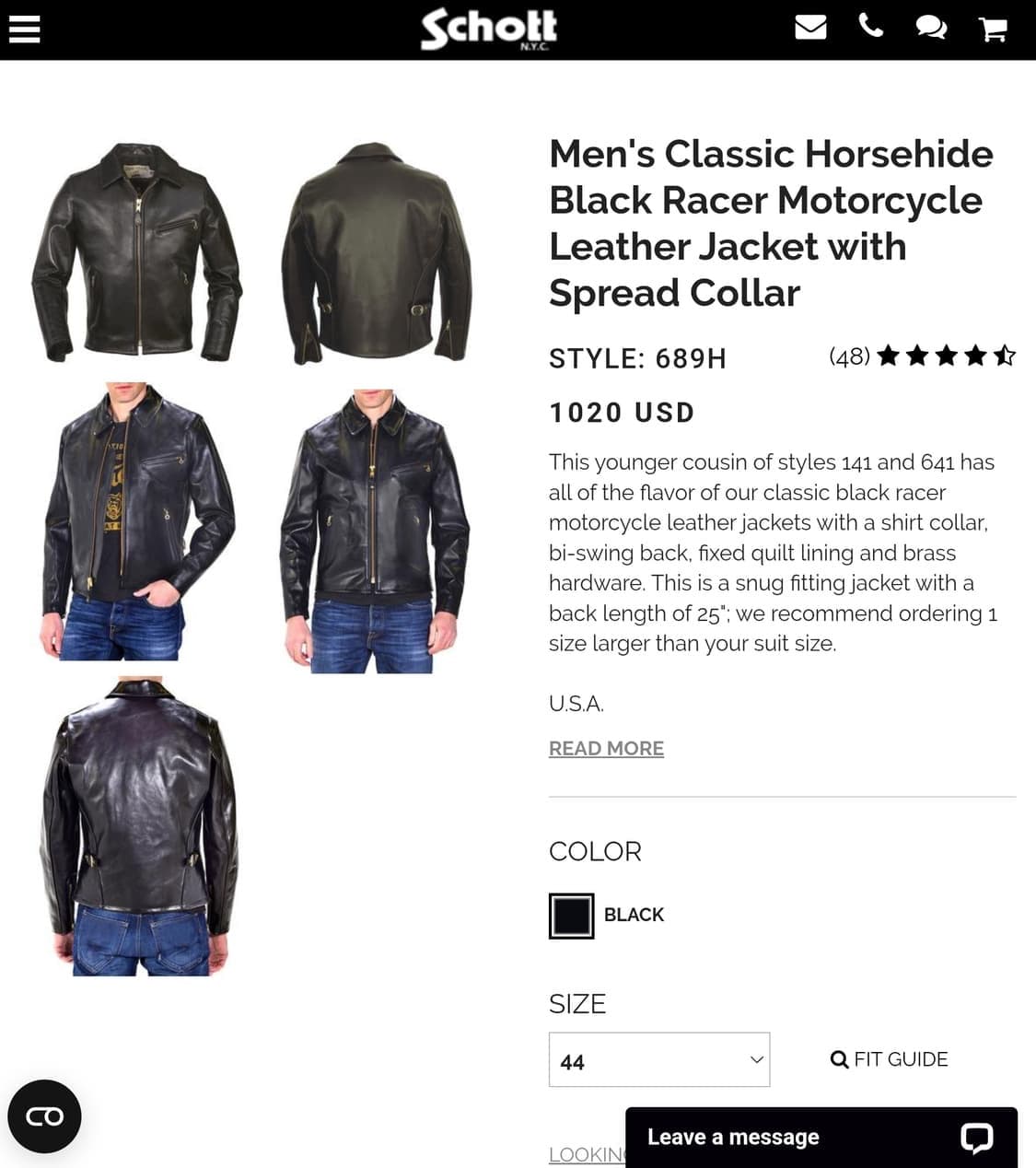The height and width of the screenshot is (1168, 1036).
Task: Click the Fit Guide magnifier link
Action: click(889, 1059)
